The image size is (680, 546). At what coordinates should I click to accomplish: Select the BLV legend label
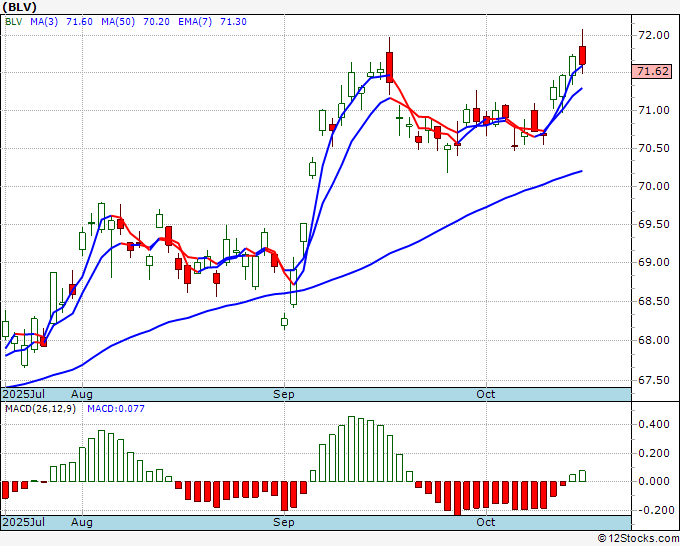pos(13,22)
